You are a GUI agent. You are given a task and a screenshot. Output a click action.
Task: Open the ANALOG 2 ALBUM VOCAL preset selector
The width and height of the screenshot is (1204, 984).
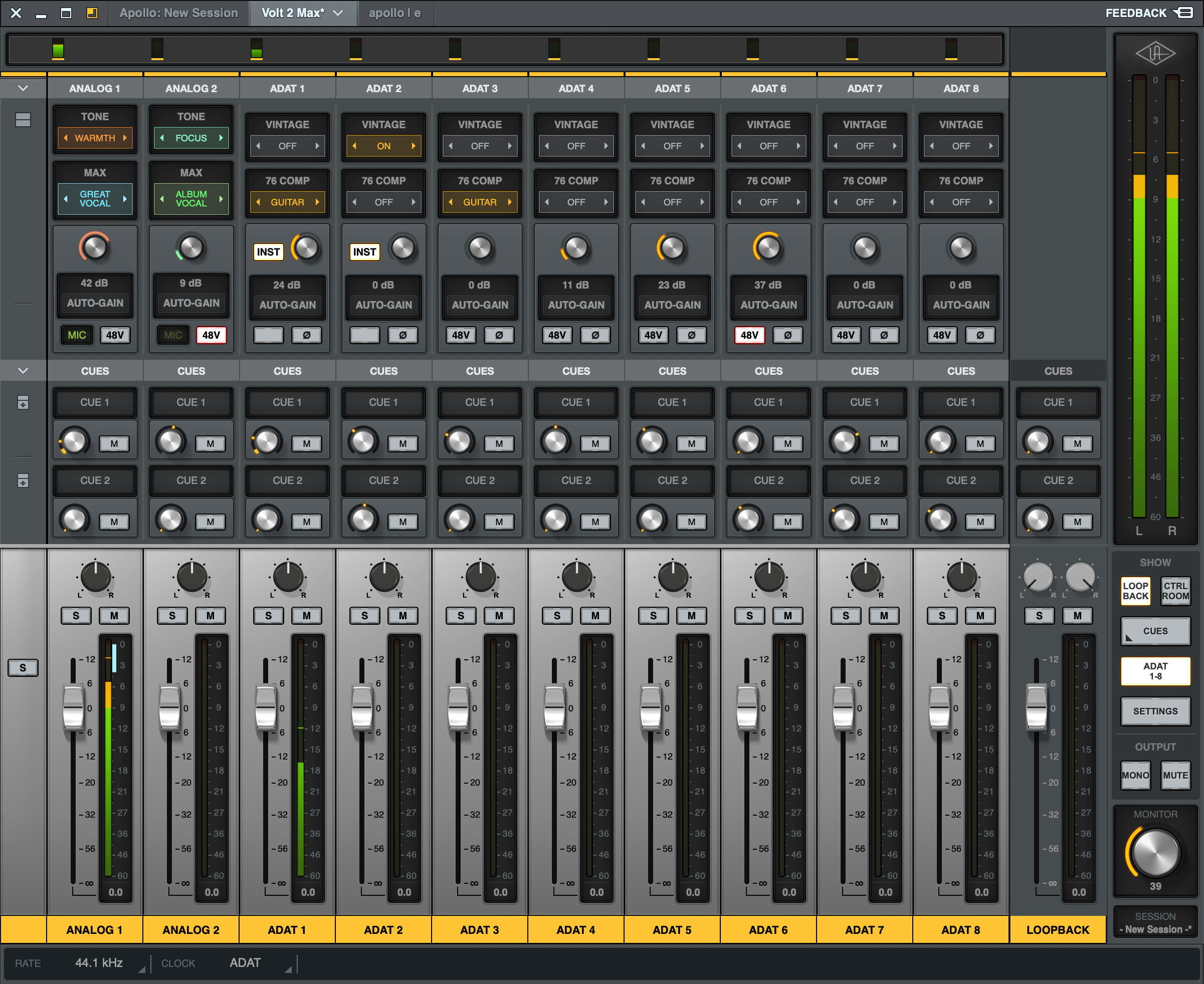click(x=191, y=199)
